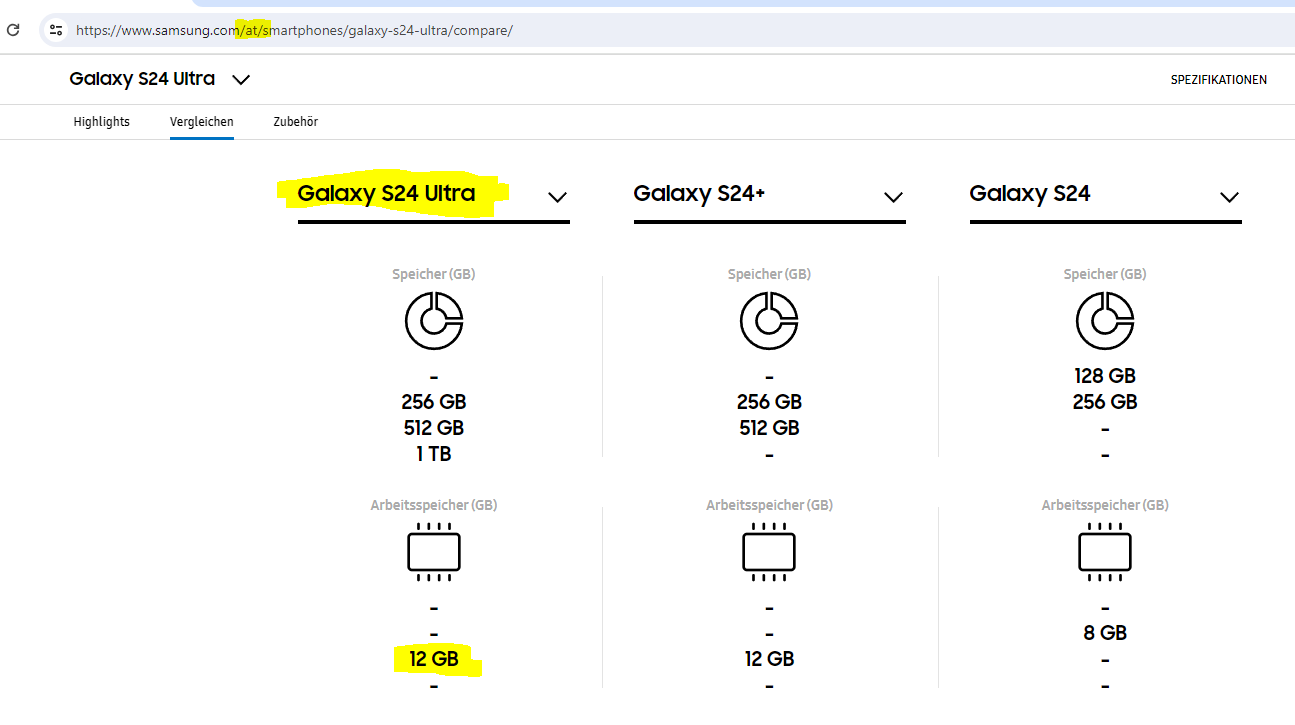Click the browser reload icon

pos(13,30)
